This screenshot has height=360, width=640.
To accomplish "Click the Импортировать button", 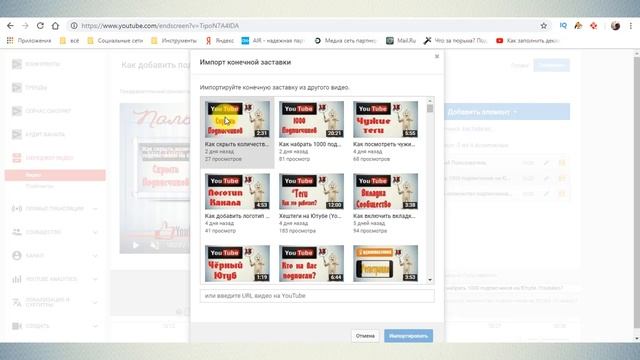I will (x=408, y=336).
